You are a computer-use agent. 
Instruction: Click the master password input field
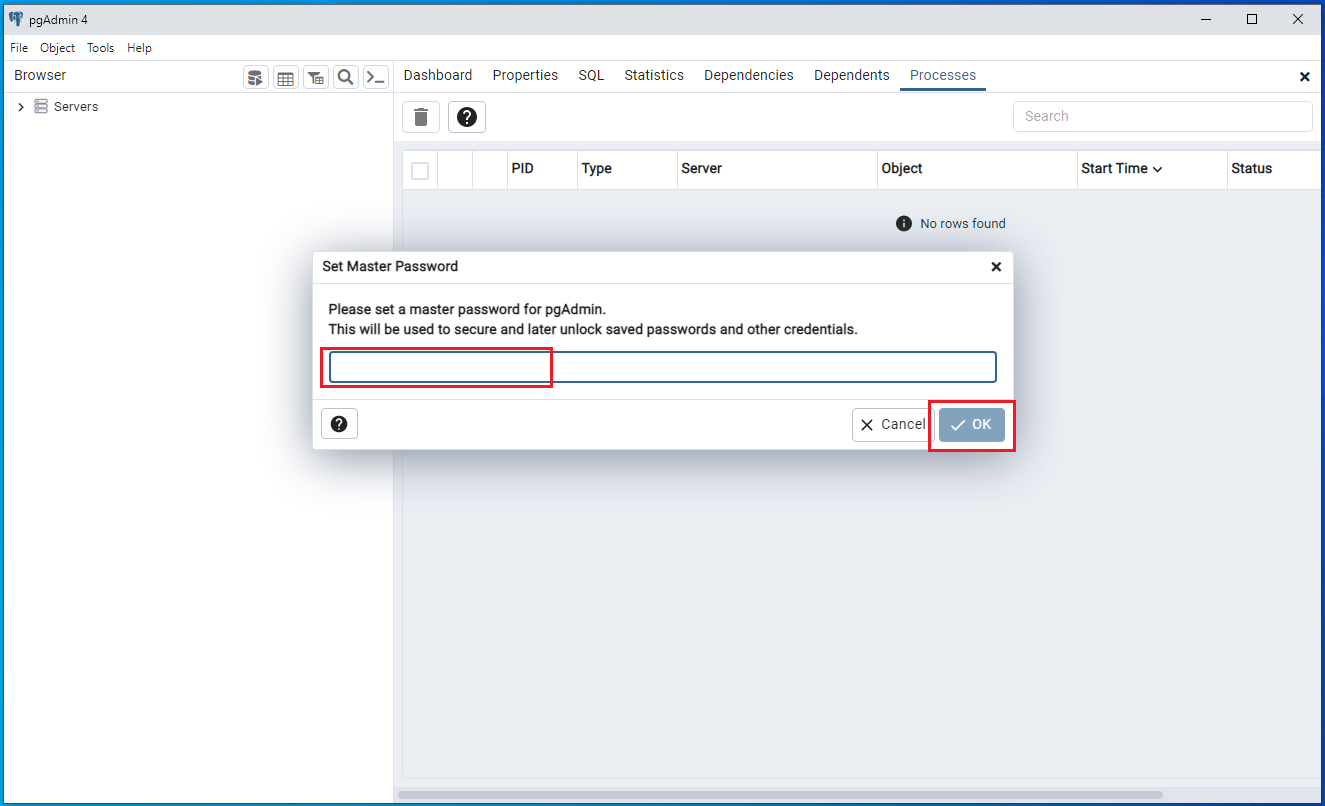click(663, 367)
